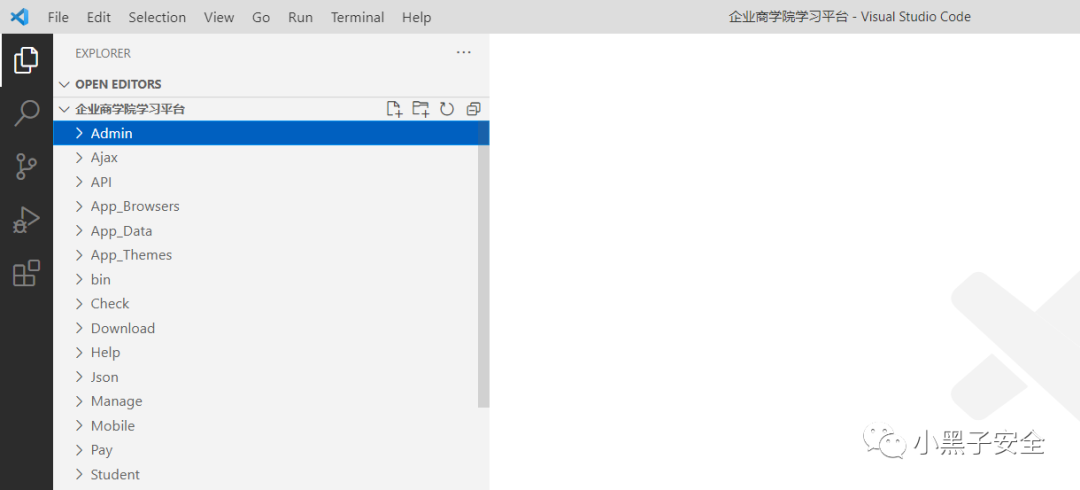Viewport: 1080px width, 490px height.
Task: Select the App_Themes folder name
Action: click(132, 255)
